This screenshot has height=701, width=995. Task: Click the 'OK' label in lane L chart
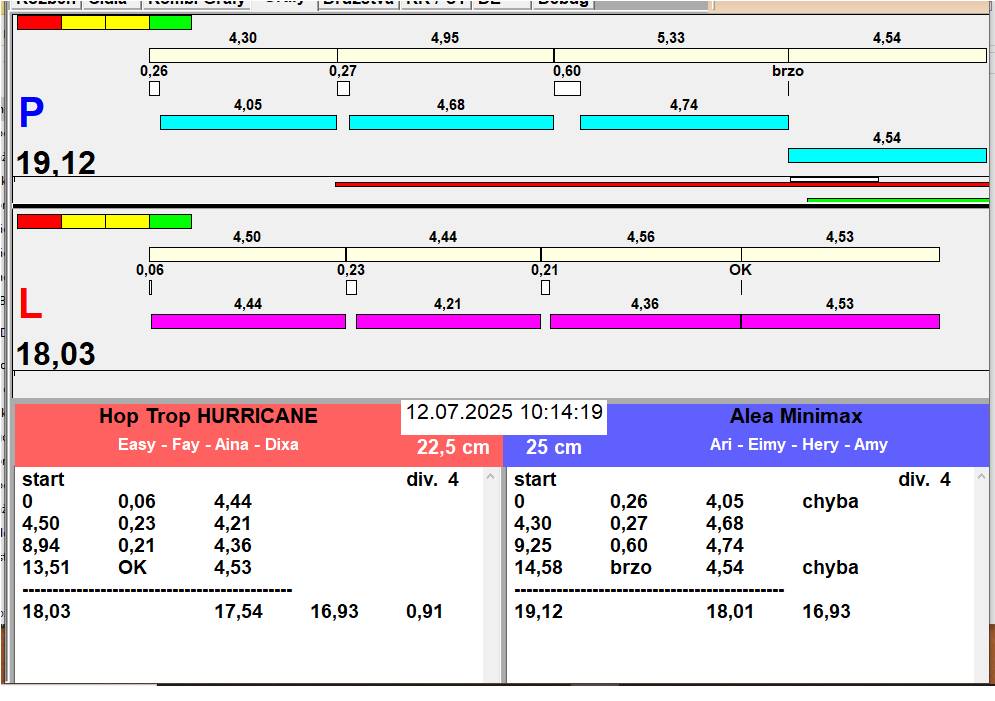pos(741,270)
